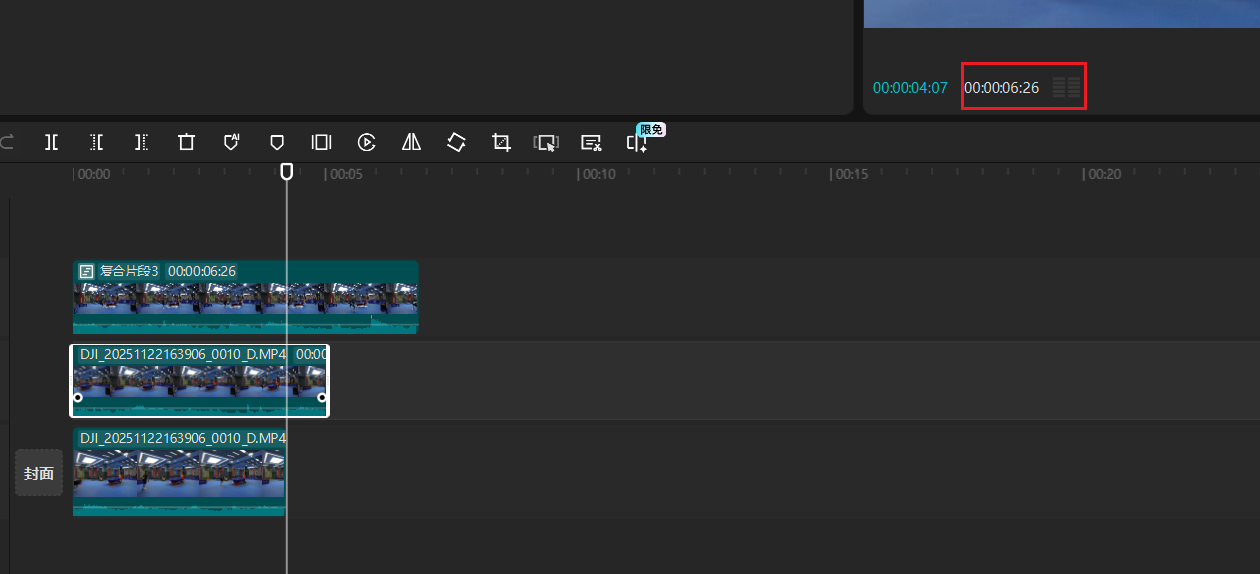Screen dimensions: 1260x574
Task: Click the trim-left-of-playhead icon
Action: 96,142
